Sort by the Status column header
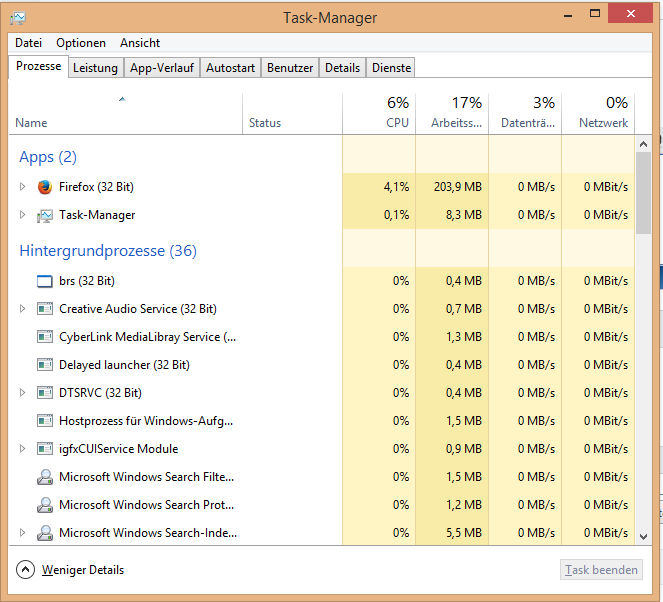This screenshot has height=602, width=663. [292, 114]
